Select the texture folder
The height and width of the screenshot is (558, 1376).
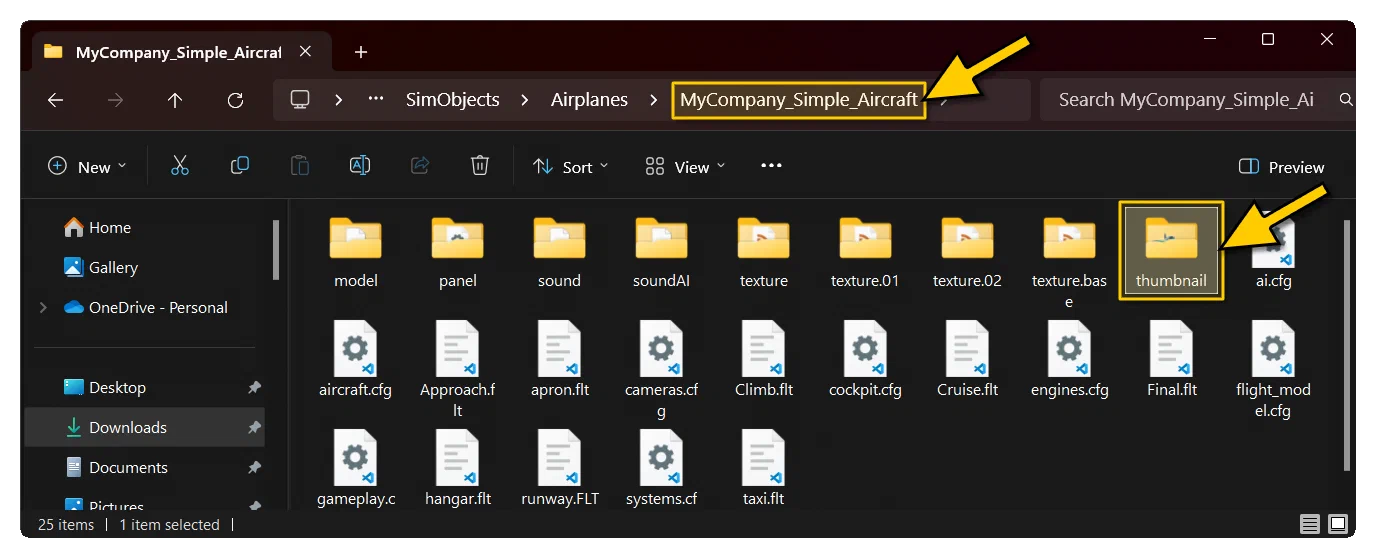pos(764,253)
